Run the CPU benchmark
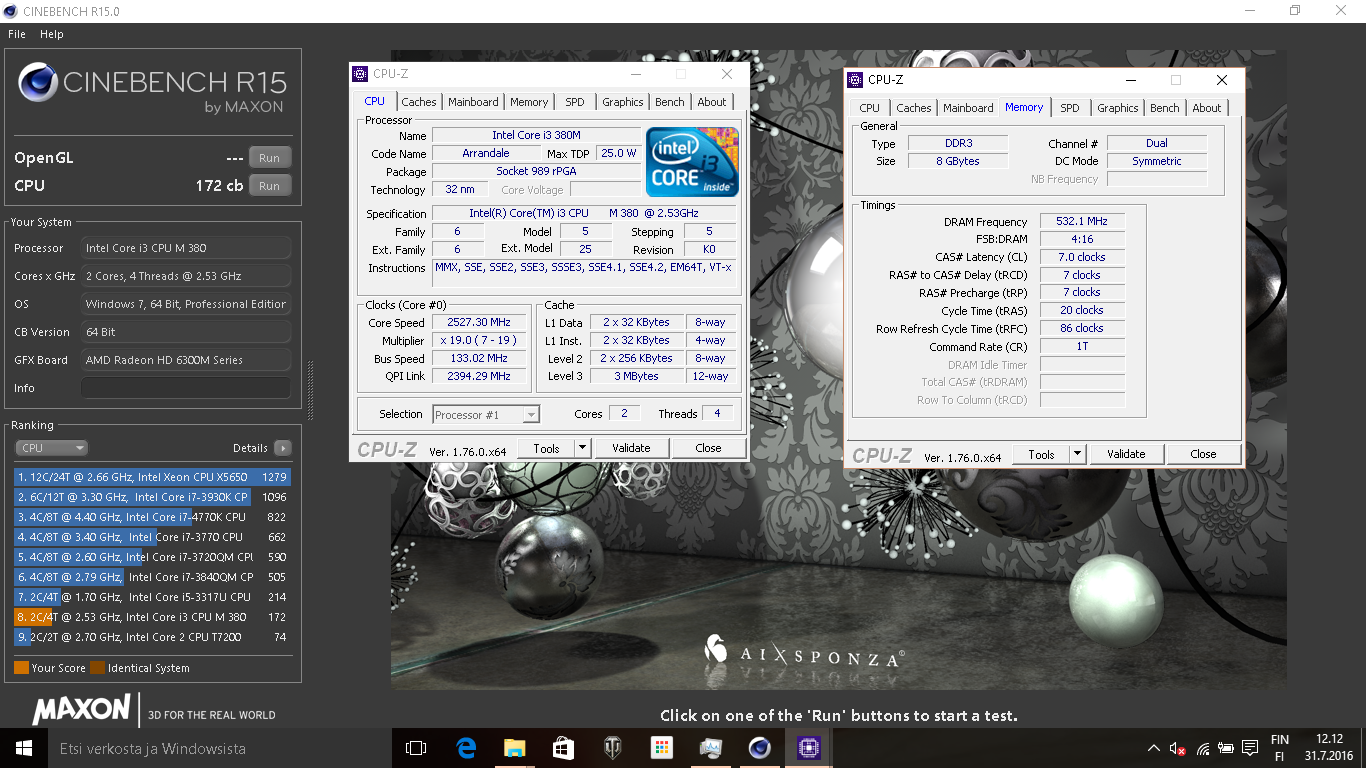This screenshot has width=1366, height=768. point(269,186)
